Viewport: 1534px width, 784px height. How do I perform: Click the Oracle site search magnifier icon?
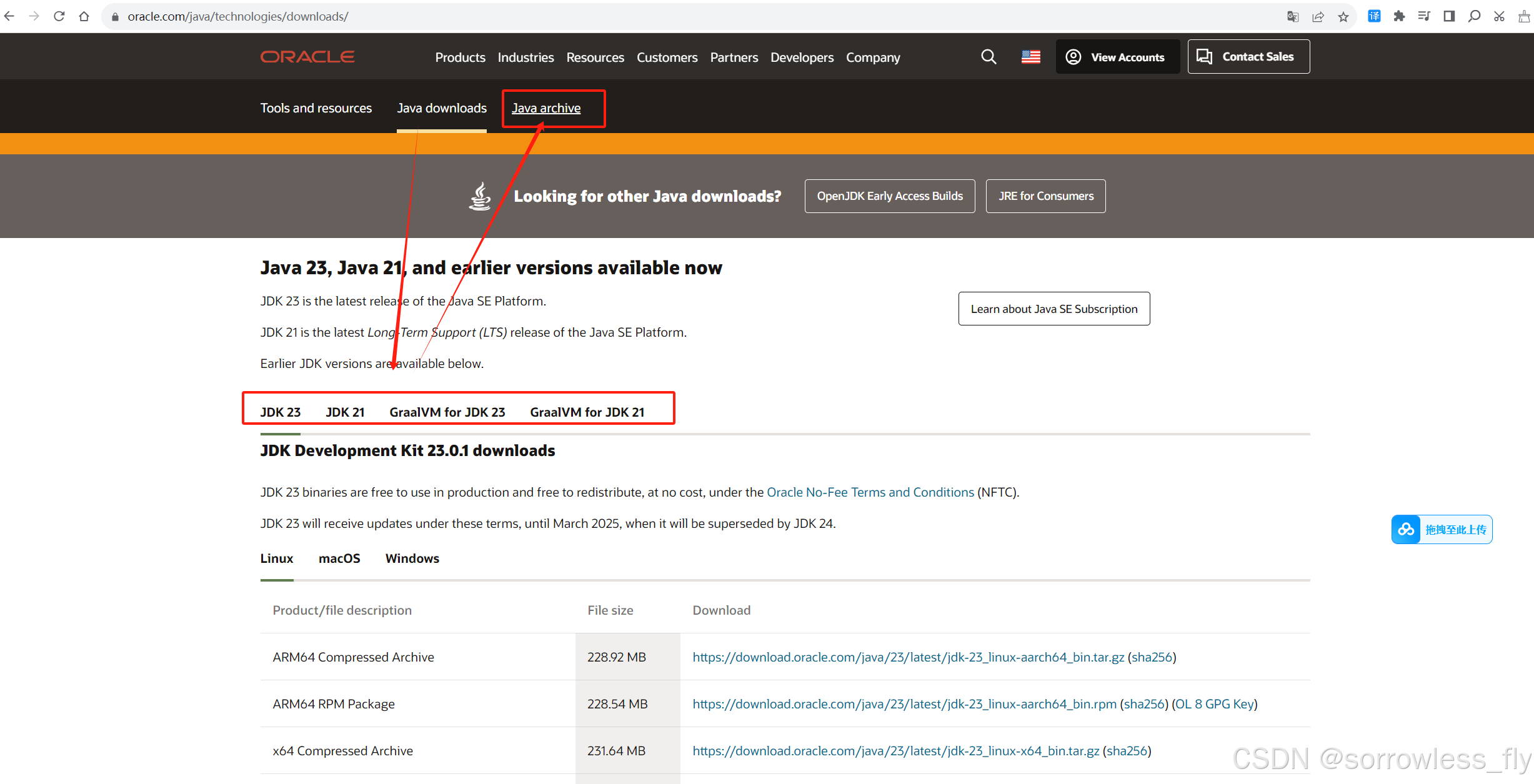988,57
